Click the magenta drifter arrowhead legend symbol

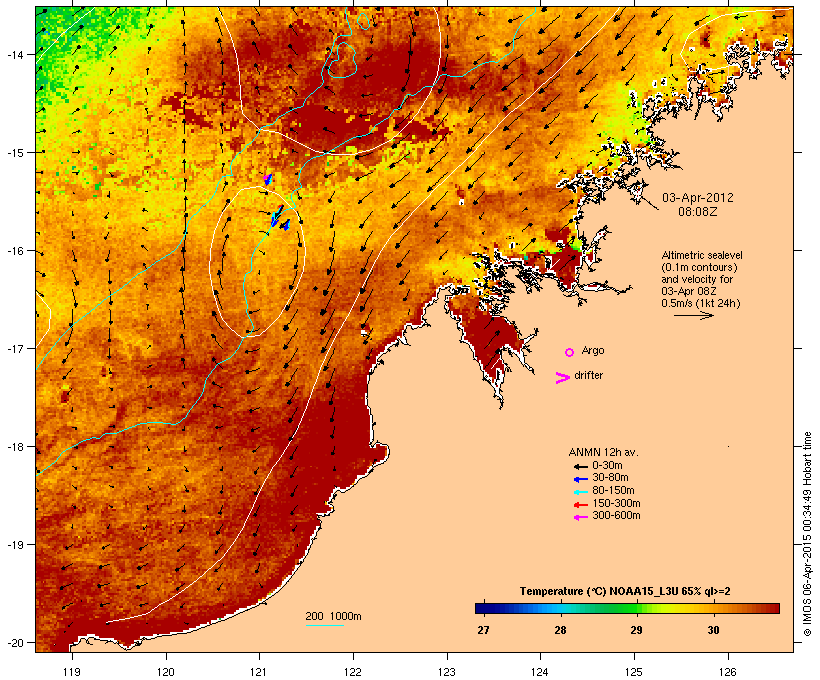coord(563,378)
